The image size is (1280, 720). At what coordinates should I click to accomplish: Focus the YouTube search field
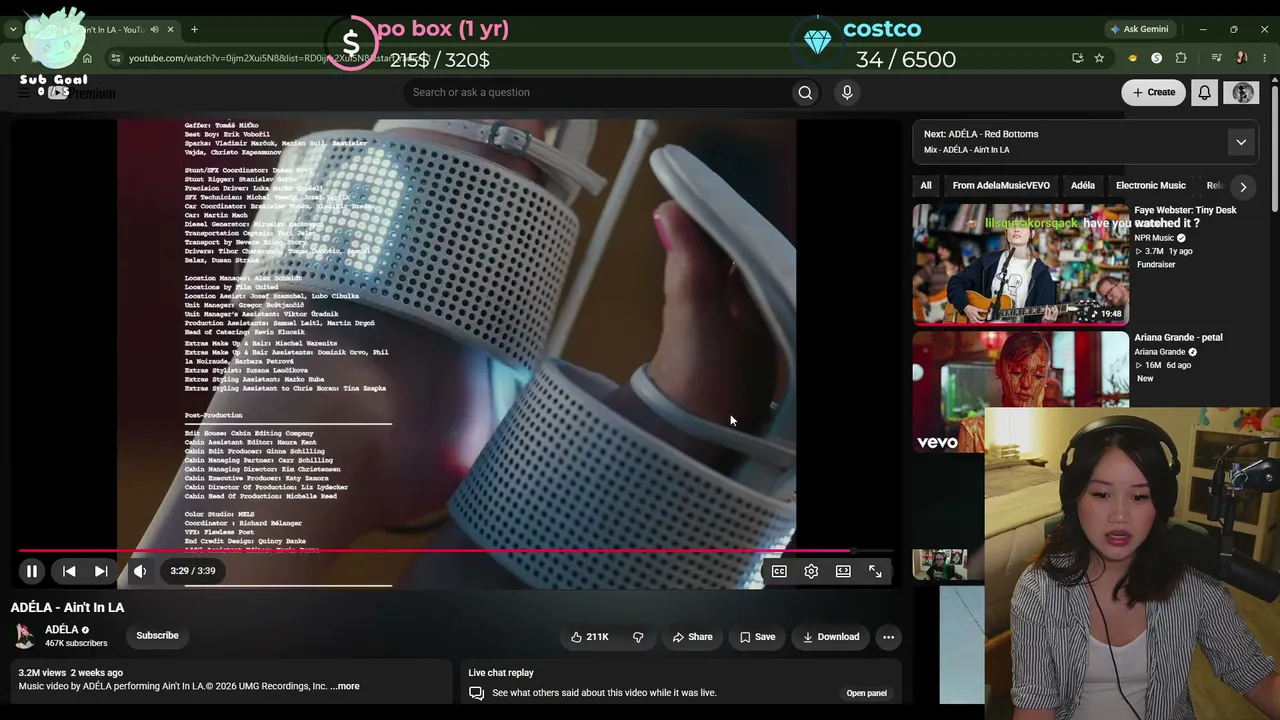pos(597,92)
